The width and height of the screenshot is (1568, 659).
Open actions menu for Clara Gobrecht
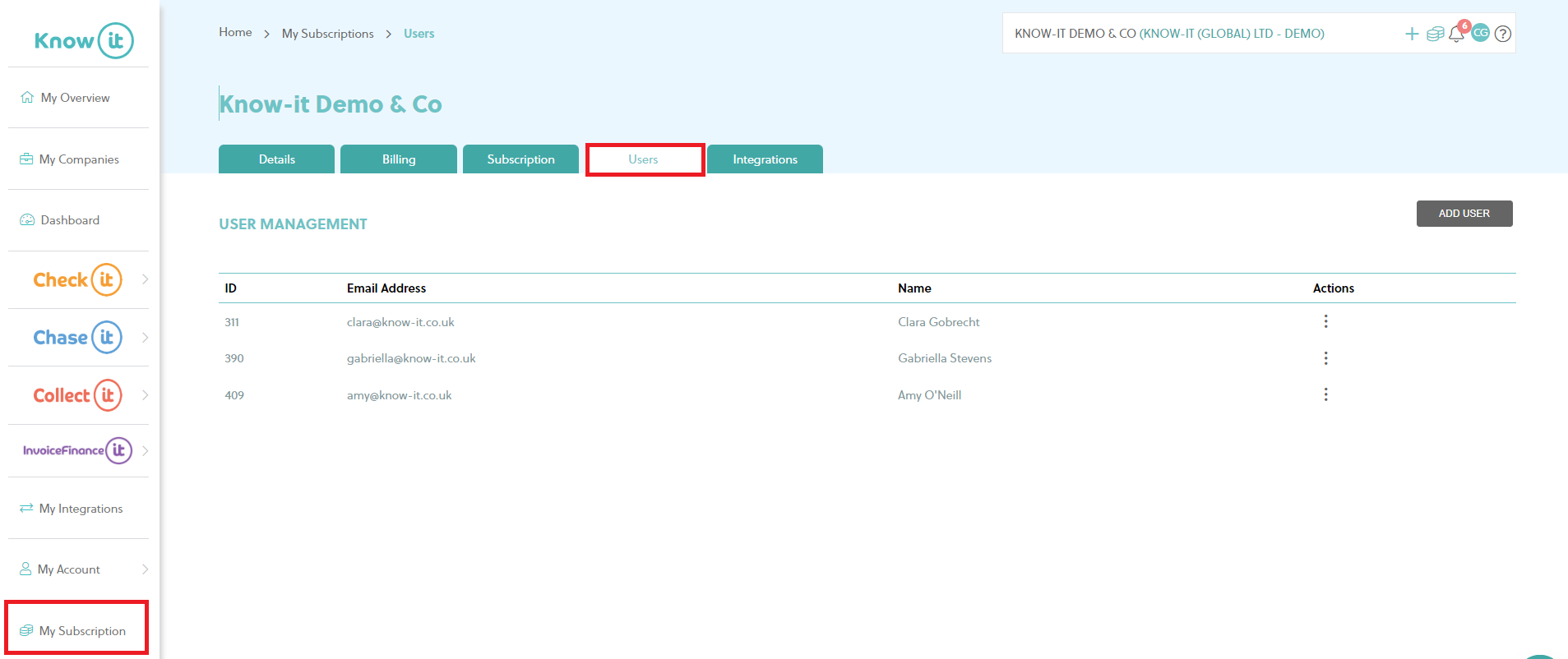coord(1325,321)
